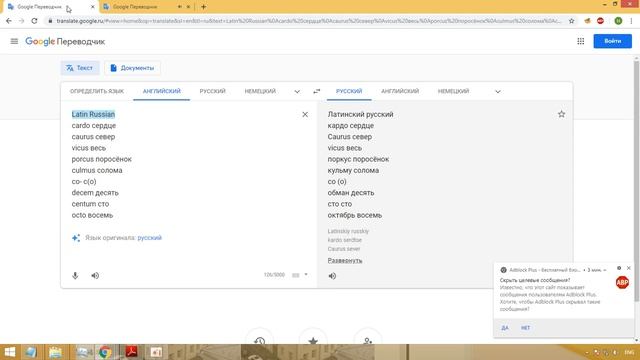Click the ABP logo in the notification
The width and height of the screenshot is (640, 360).
pos(622,282)
